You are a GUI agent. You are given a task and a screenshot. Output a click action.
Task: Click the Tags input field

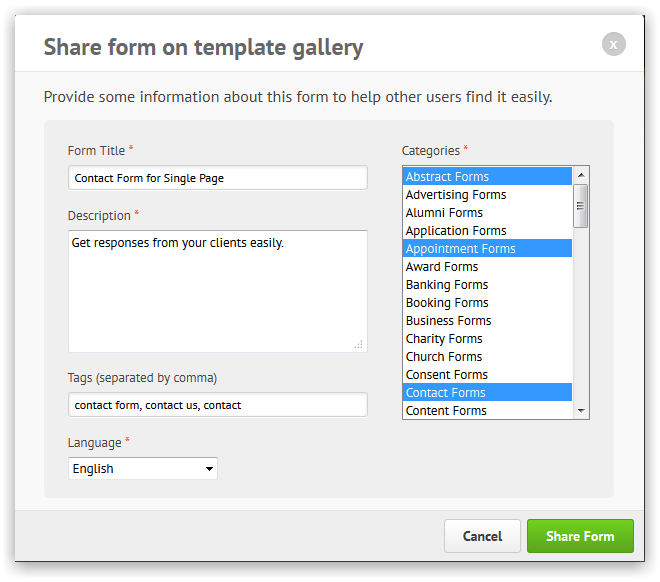pyautogui.click(x=218, y=405)
